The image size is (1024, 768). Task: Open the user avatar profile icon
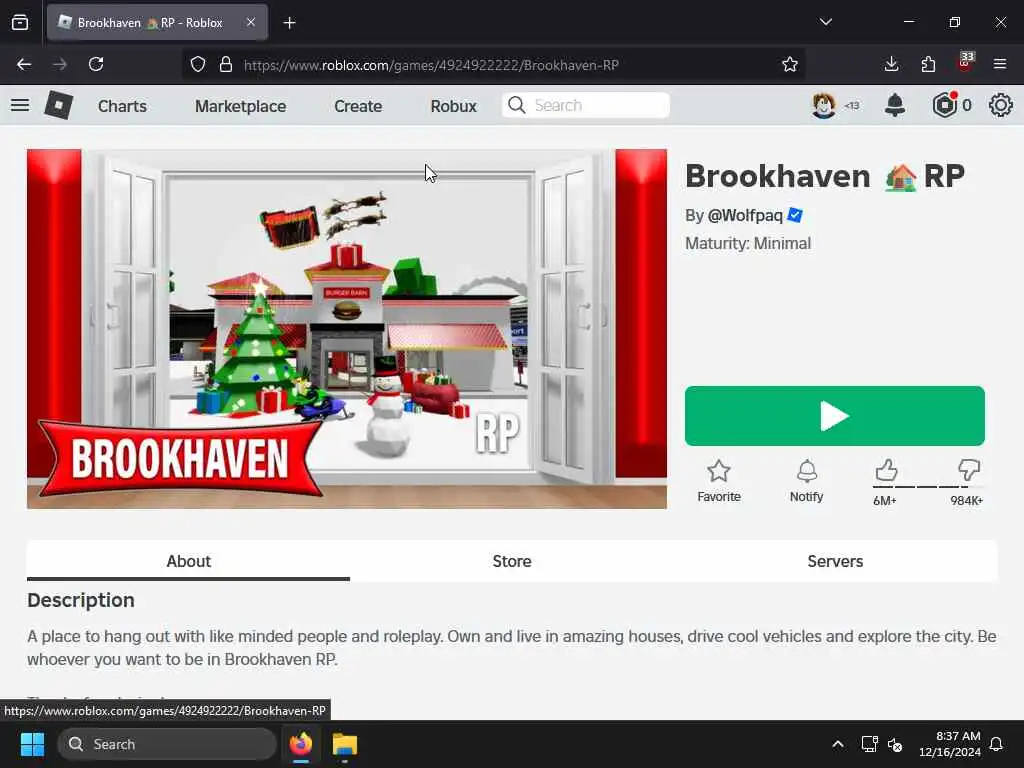pos(824,105)
